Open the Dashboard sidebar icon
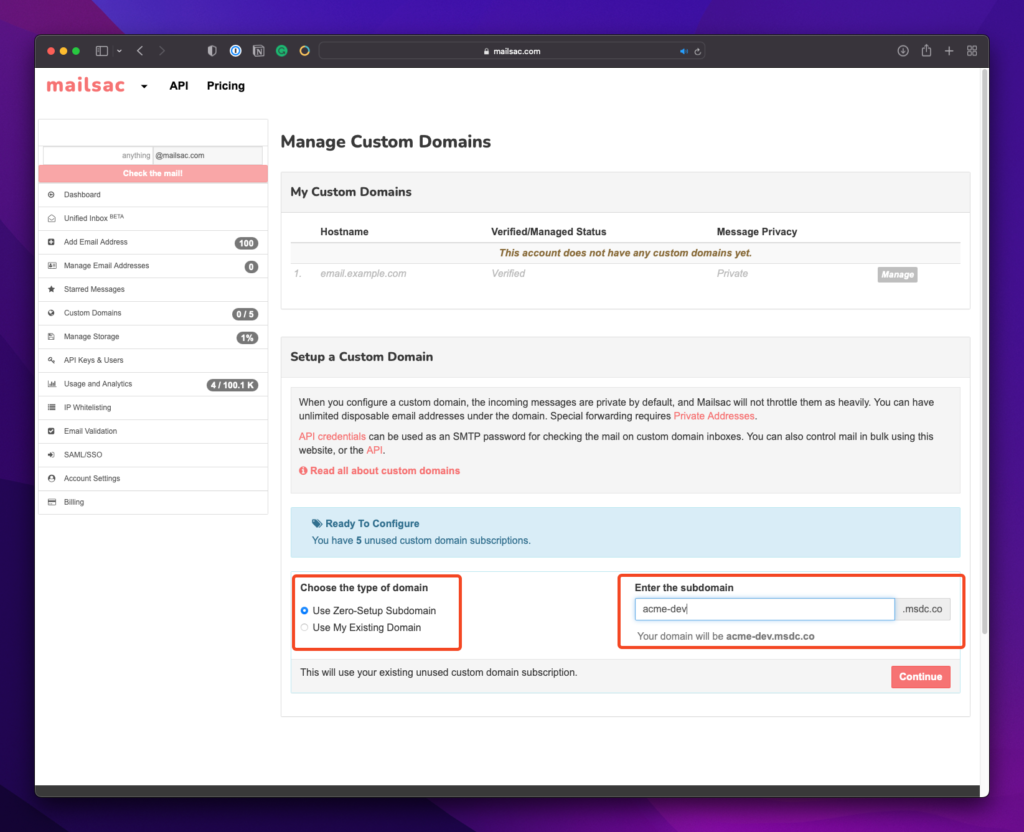This screenshot has height=832, width=1024. click(x=52, y=195)
